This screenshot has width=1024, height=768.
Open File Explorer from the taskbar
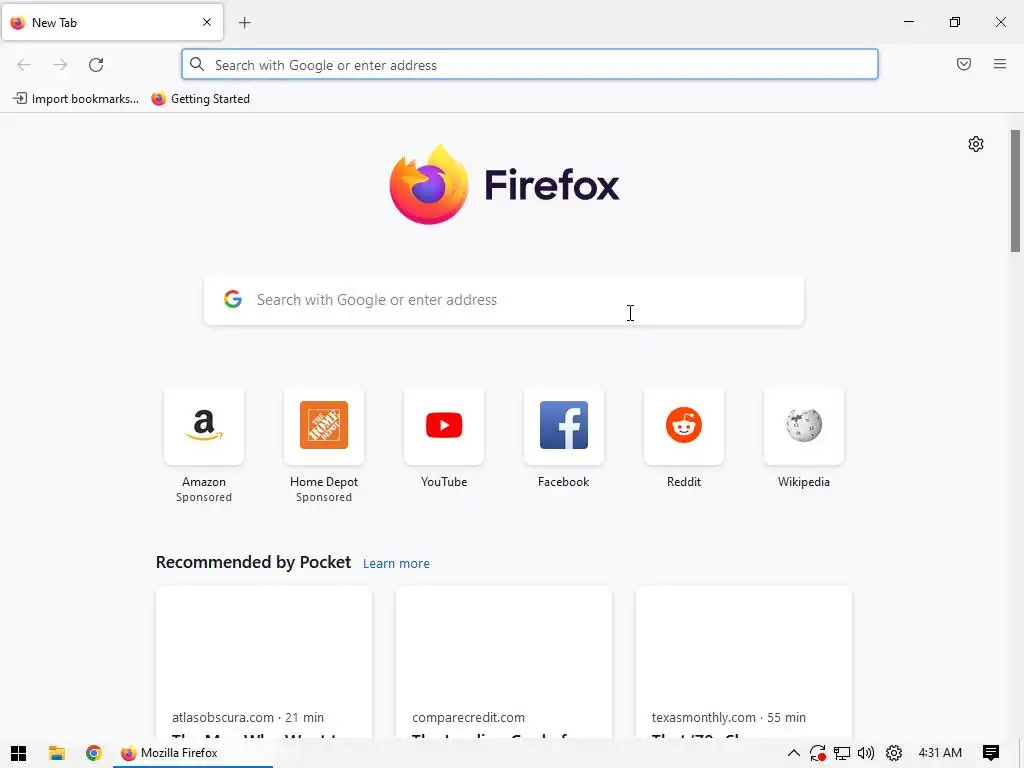pos(57,753)
